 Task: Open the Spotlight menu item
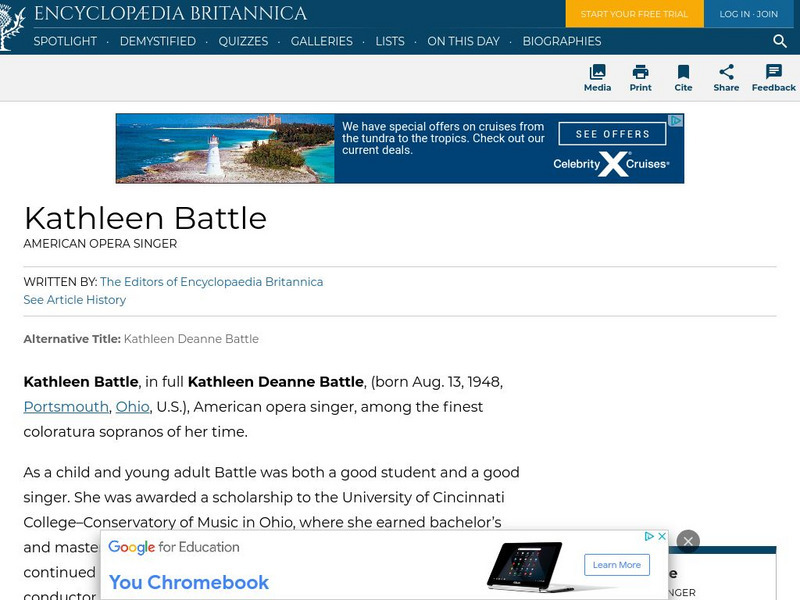pyautogui.click(x=65, y=41)
